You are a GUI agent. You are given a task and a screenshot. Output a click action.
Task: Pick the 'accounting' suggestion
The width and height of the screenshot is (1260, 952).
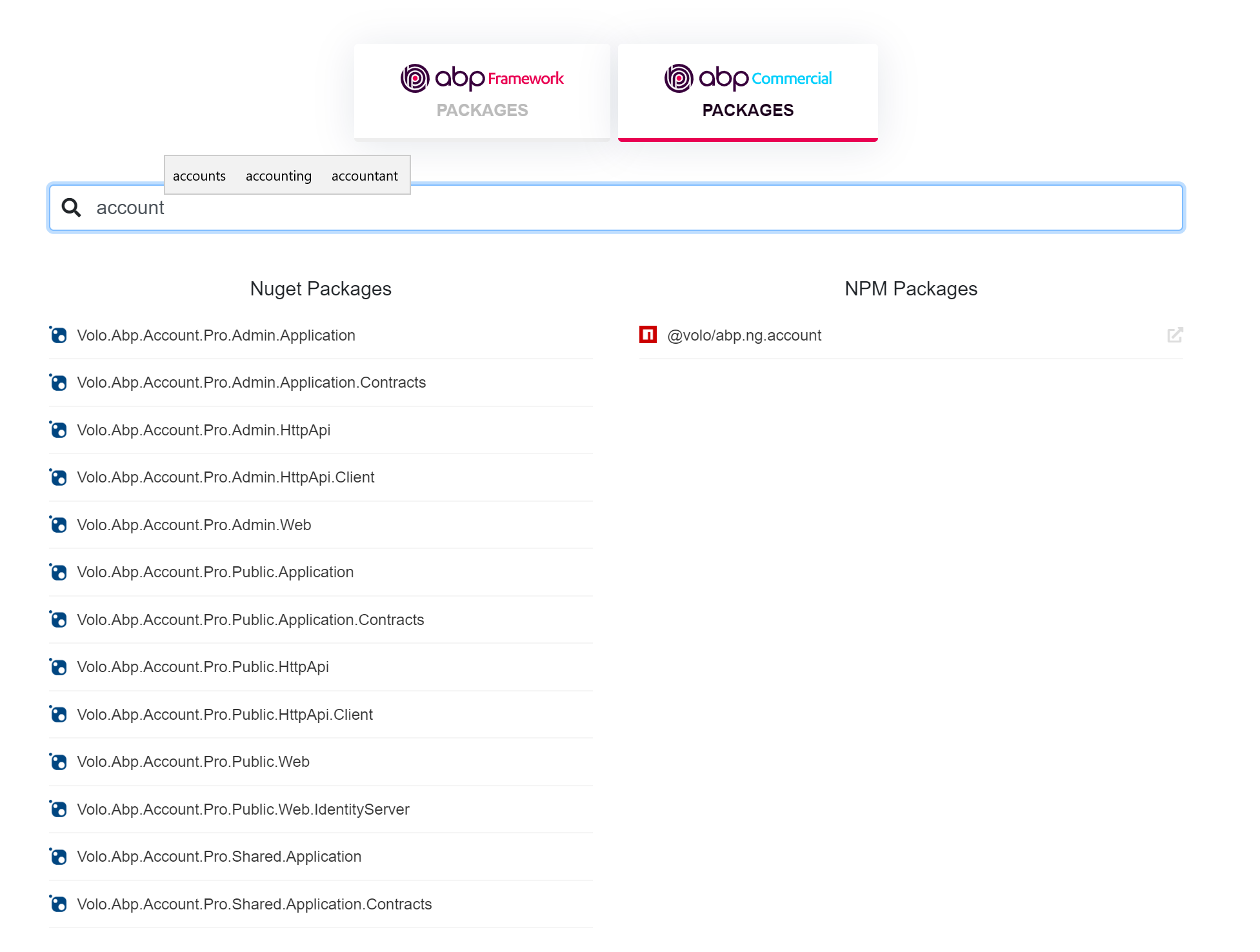coord(278,176)
